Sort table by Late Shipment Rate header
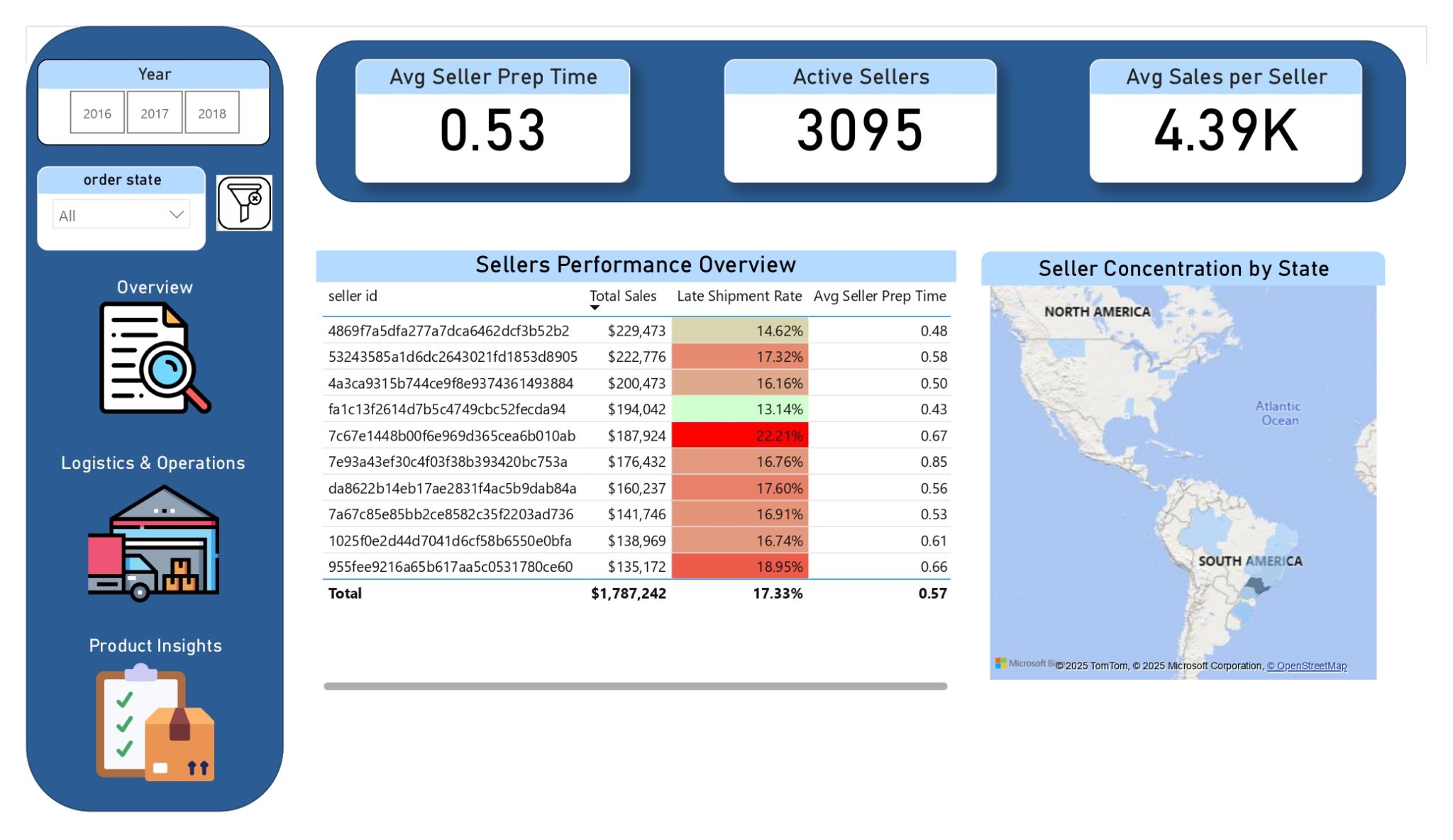 coord(739,296)
